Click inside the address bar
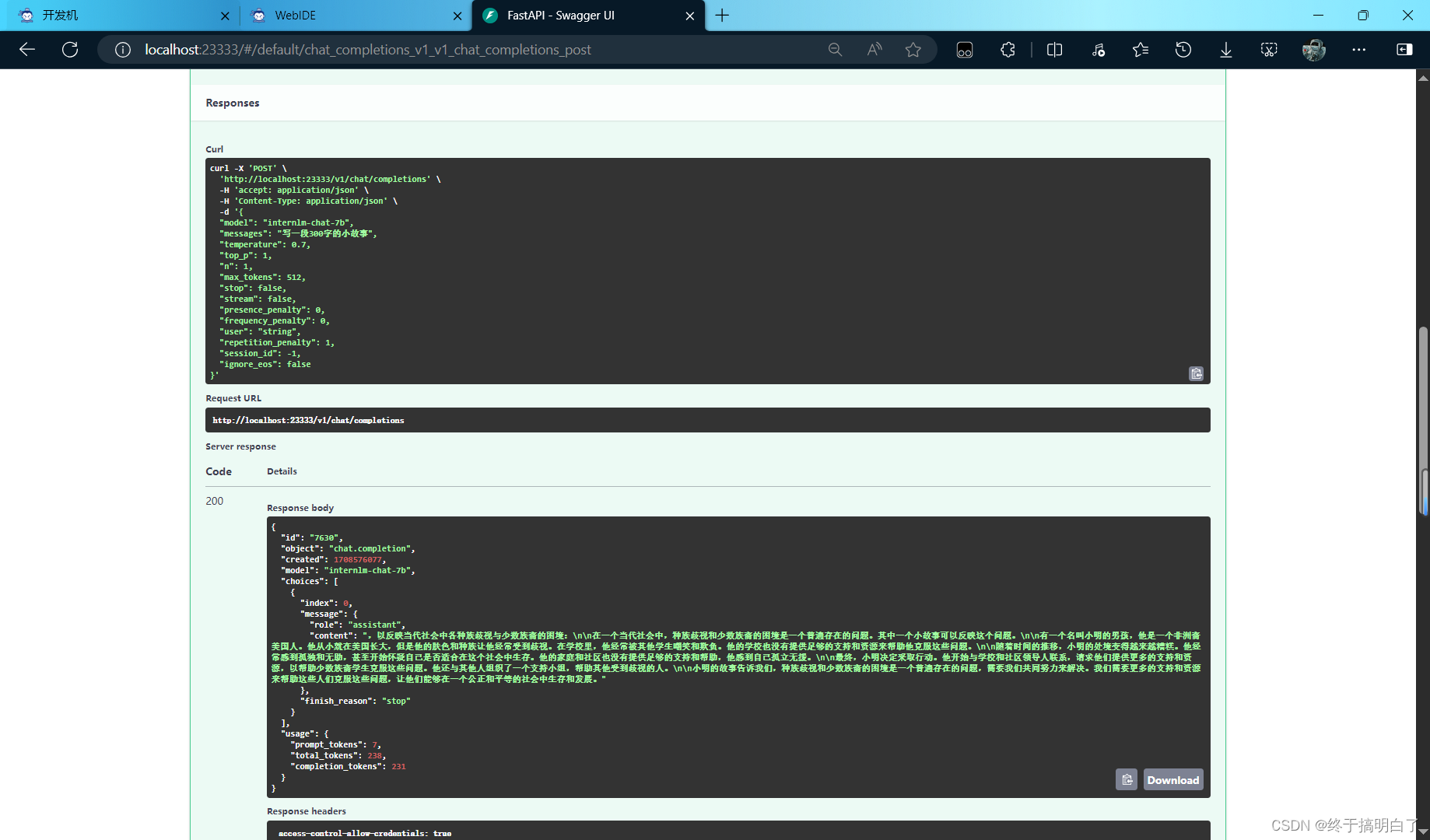Screen dimensions: 1430x840 pos(467,49)
